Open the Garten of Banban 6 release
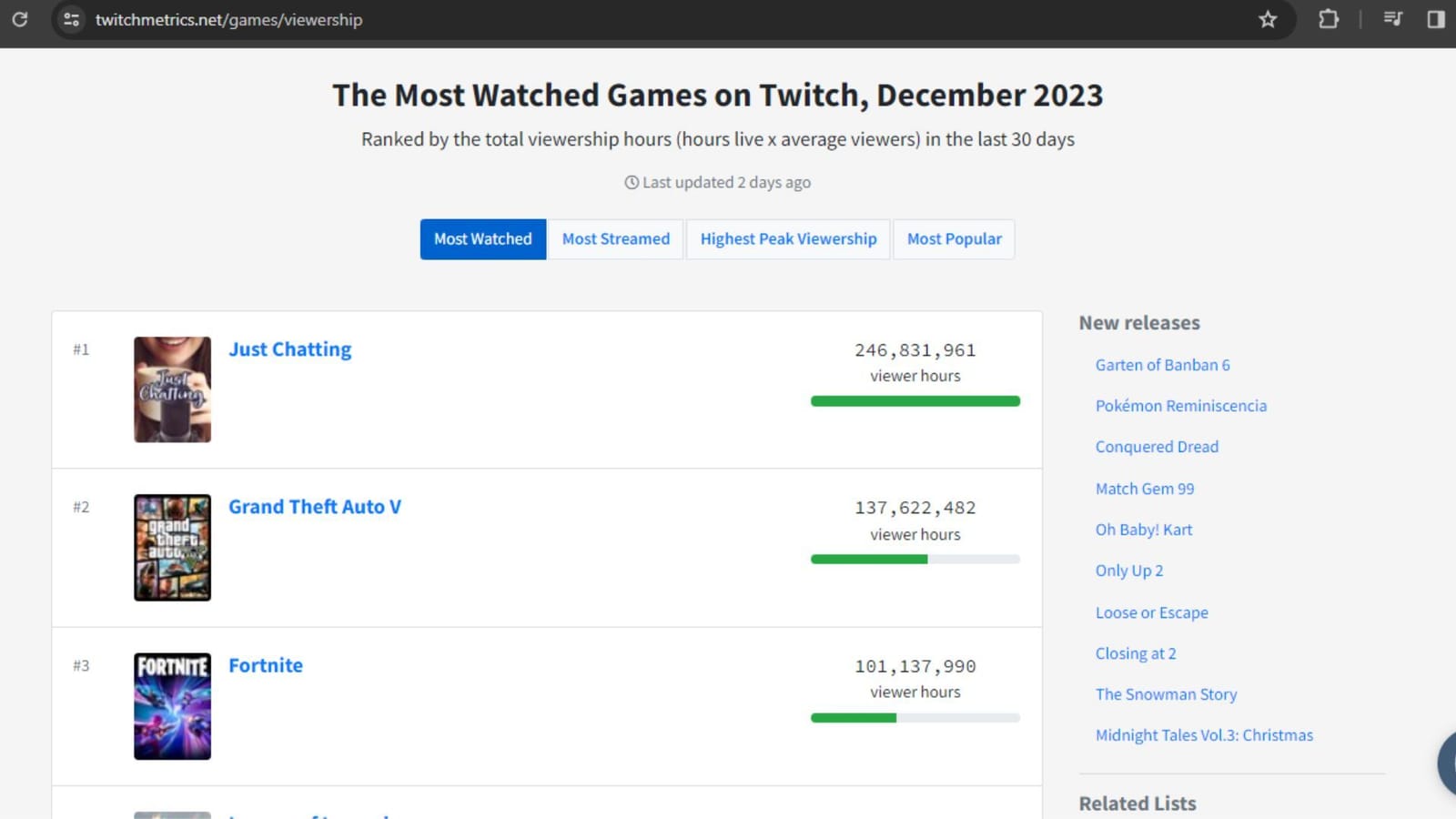 [x=1162, y=364]
